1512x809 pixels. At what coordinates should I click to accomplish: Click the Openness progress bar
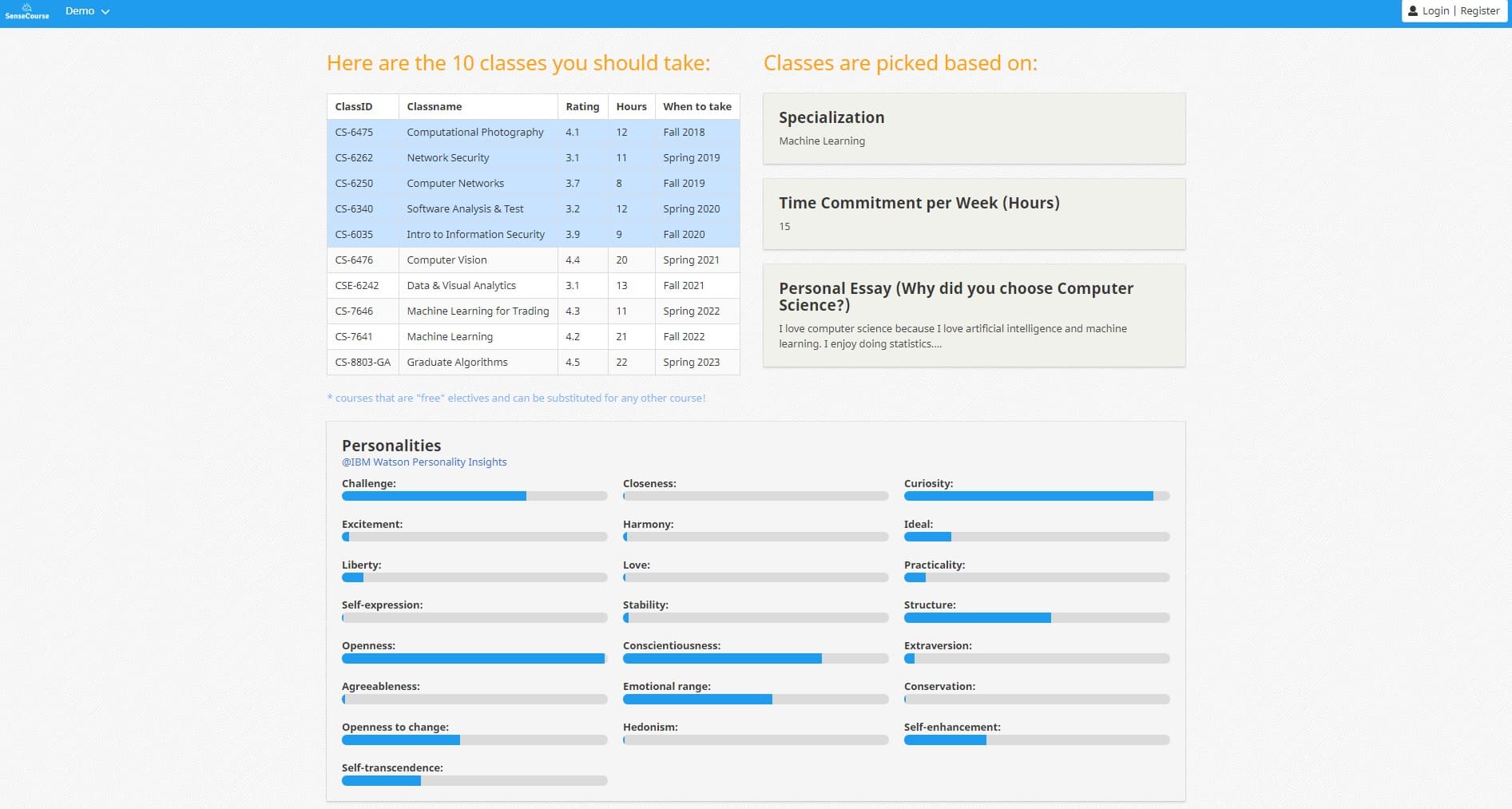pyautogui.click(x=474, y=659)
